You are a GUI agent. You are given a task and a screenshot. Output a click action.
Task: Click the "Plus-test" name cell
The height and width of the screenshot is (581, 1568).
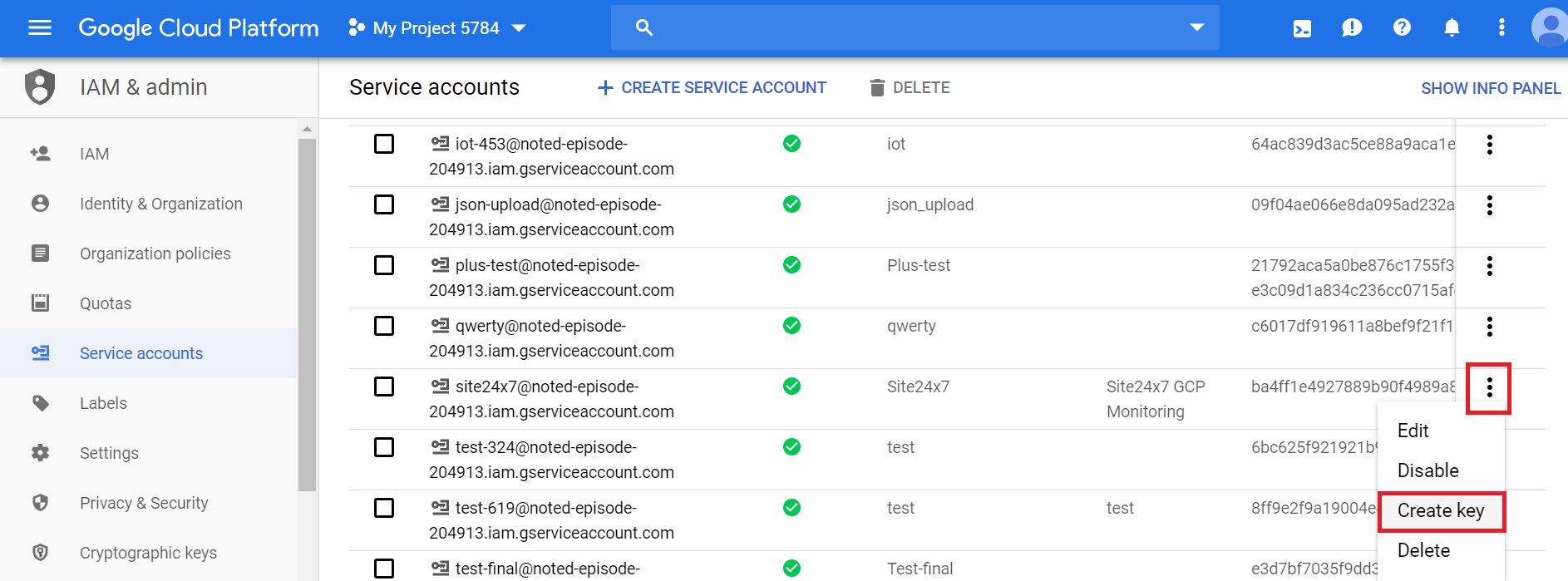[x=919, y=265]
